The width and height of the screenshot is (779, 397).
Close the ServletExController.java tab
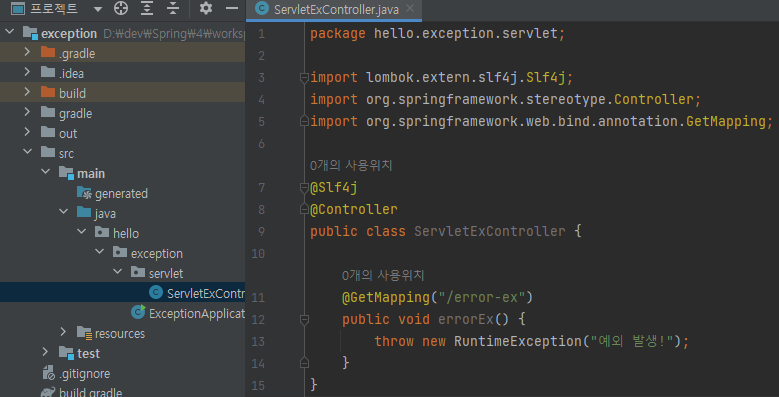[409, 8]
